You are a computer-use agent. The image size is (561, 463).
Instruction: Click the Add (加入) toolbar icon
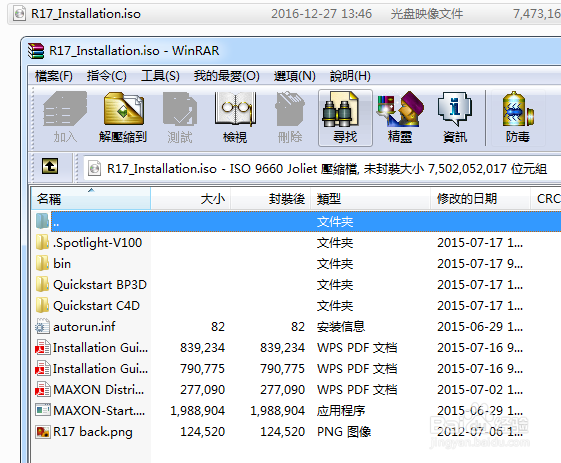point(65,109)
